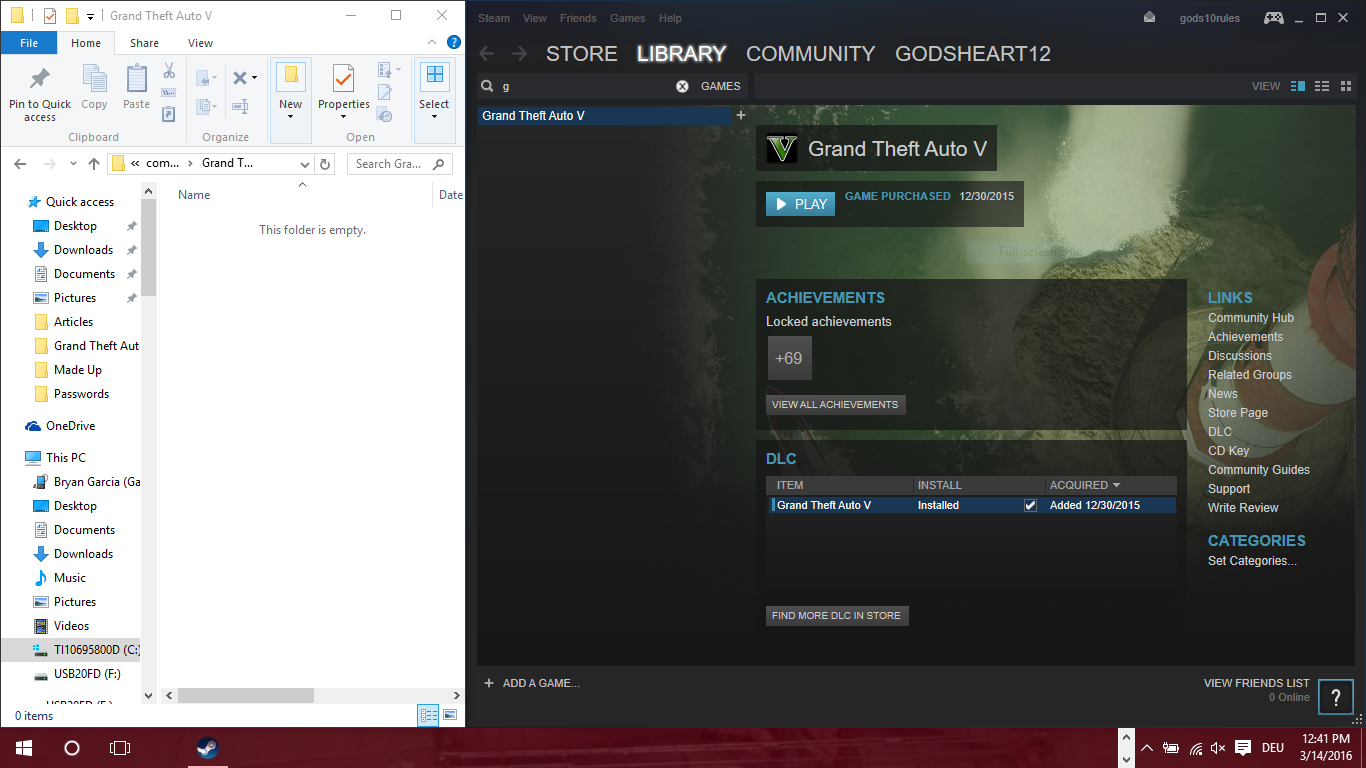Open the Windows Start menu

[24, 747]
